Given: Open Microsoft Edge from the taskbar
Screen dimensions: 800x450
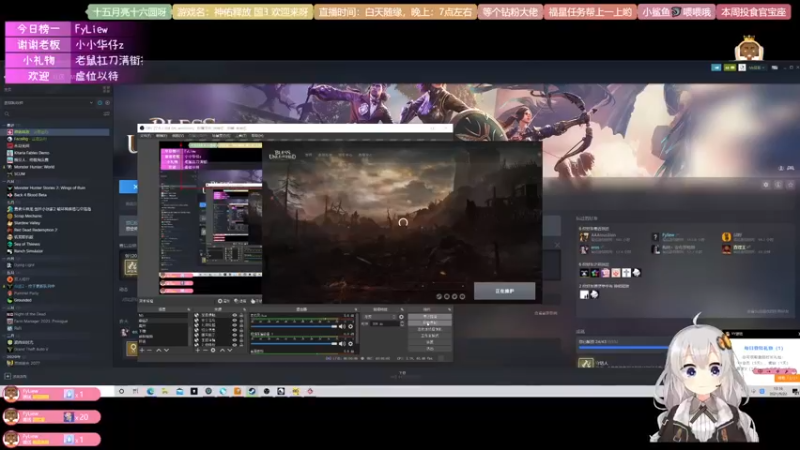Looking at the screenshot, I should (x=151, y=391).
